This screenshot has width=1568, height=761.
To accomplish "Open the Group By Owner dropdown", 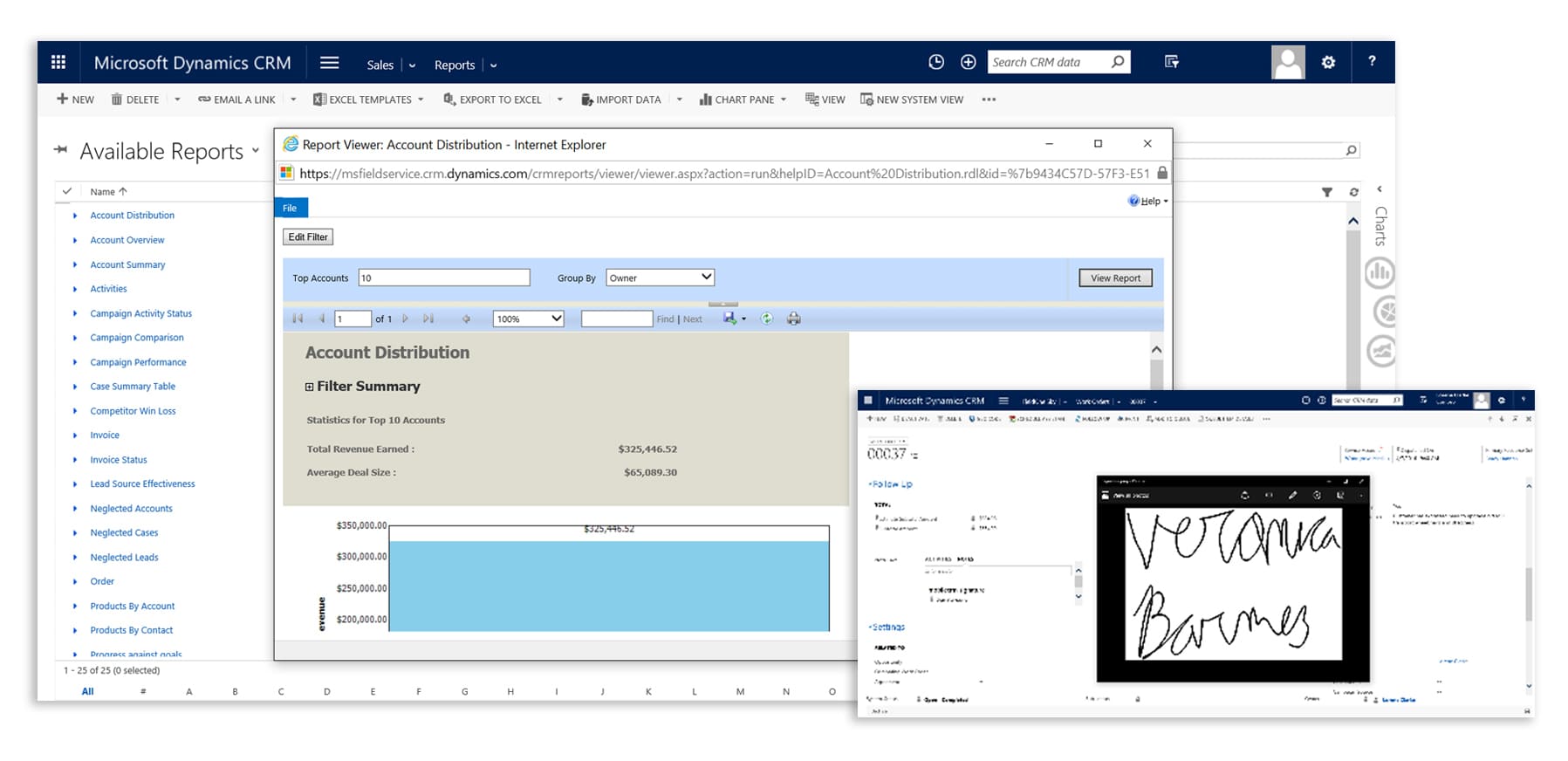I will tap(660, 278).
